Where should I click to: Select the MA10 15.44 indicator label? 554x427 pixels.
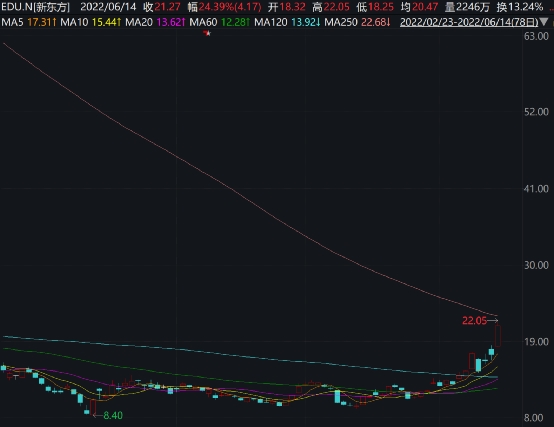[x=91, y=23]
